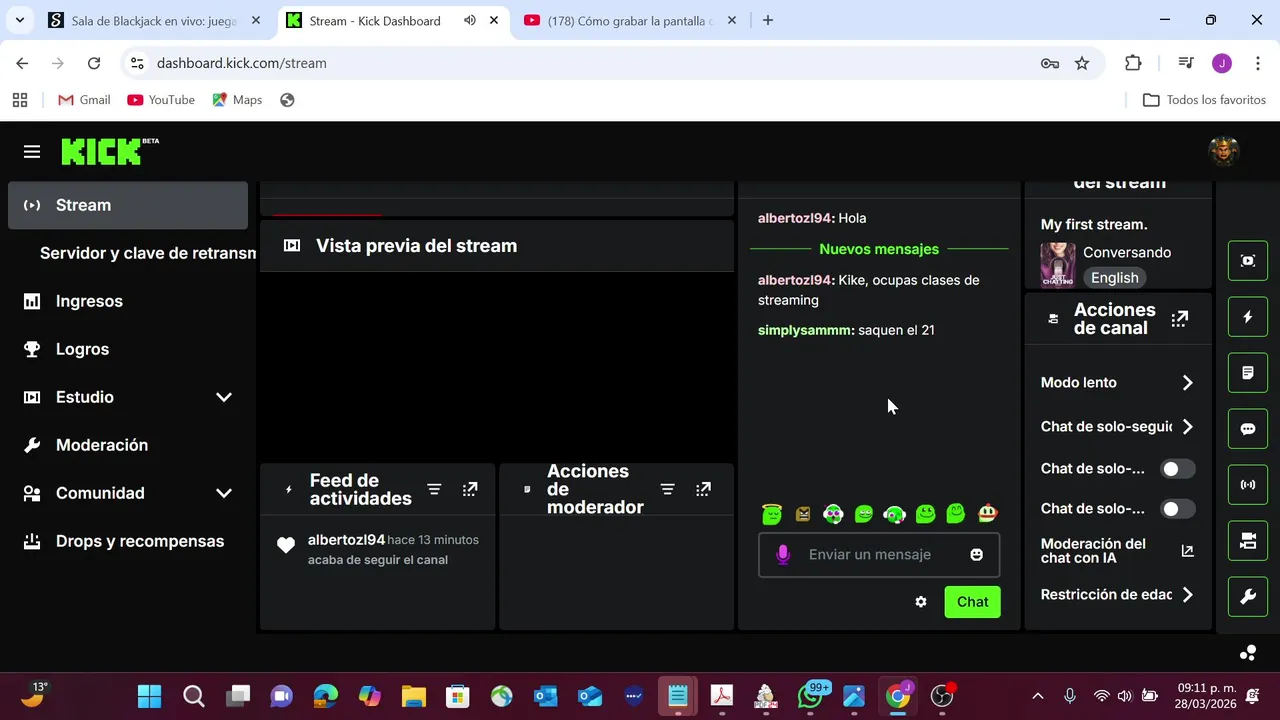
Task: Pop out the Acciones de canal panel
Action: click(1180, 319)
